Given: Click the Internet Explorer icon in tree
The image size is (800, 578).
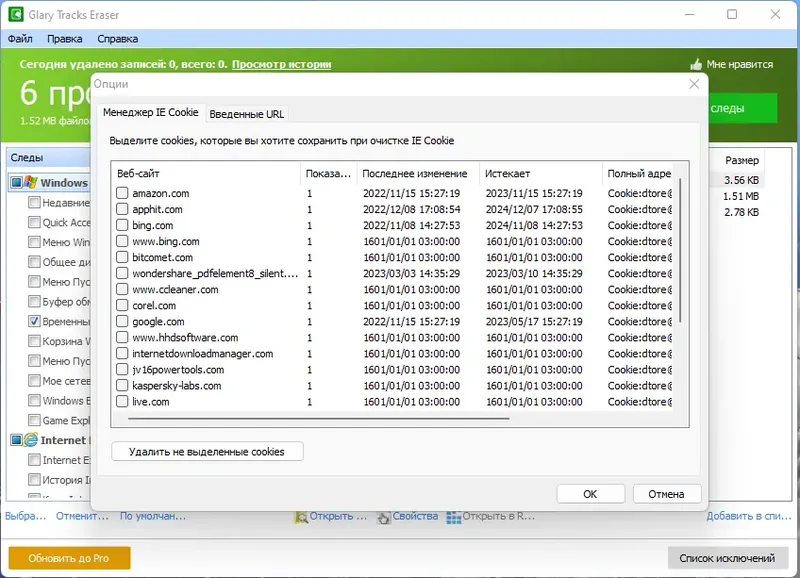Looking at the screenshot, I should (31, 440).
